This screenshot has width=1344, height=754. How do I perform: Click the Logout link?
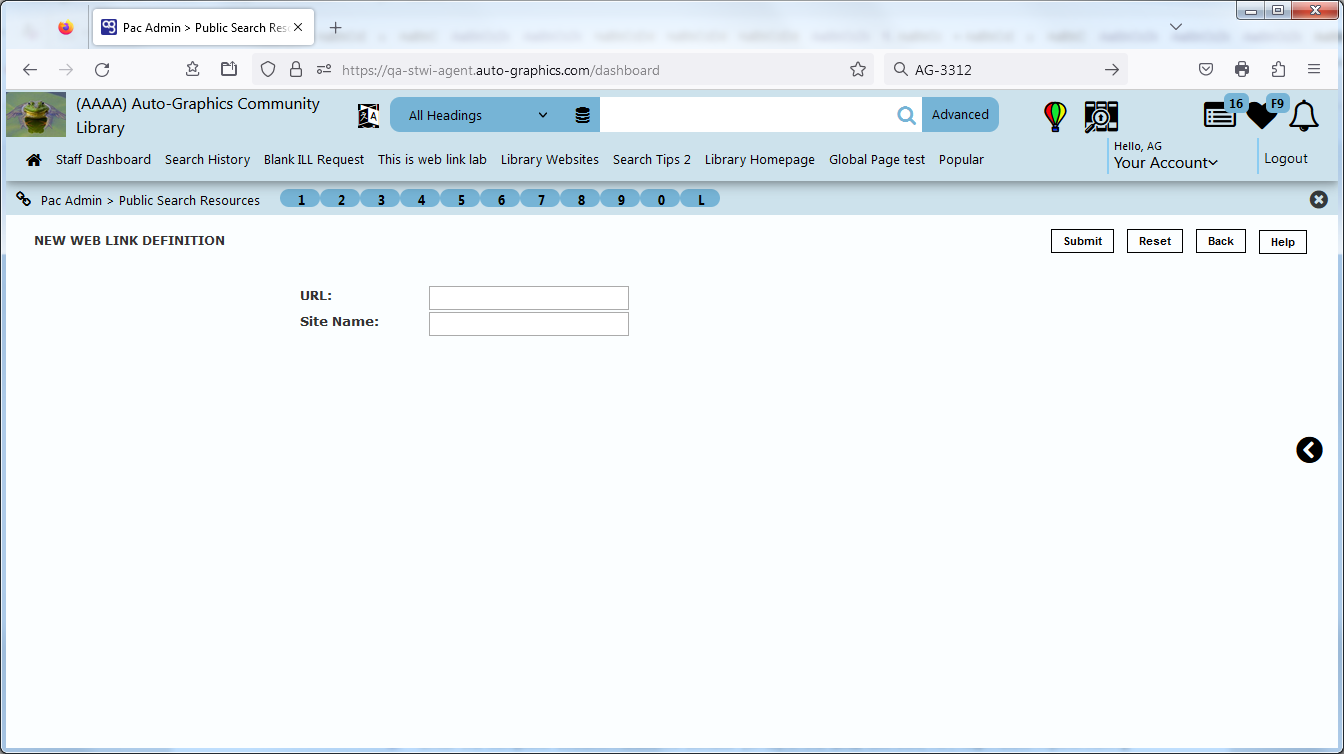click(1286, 159)
